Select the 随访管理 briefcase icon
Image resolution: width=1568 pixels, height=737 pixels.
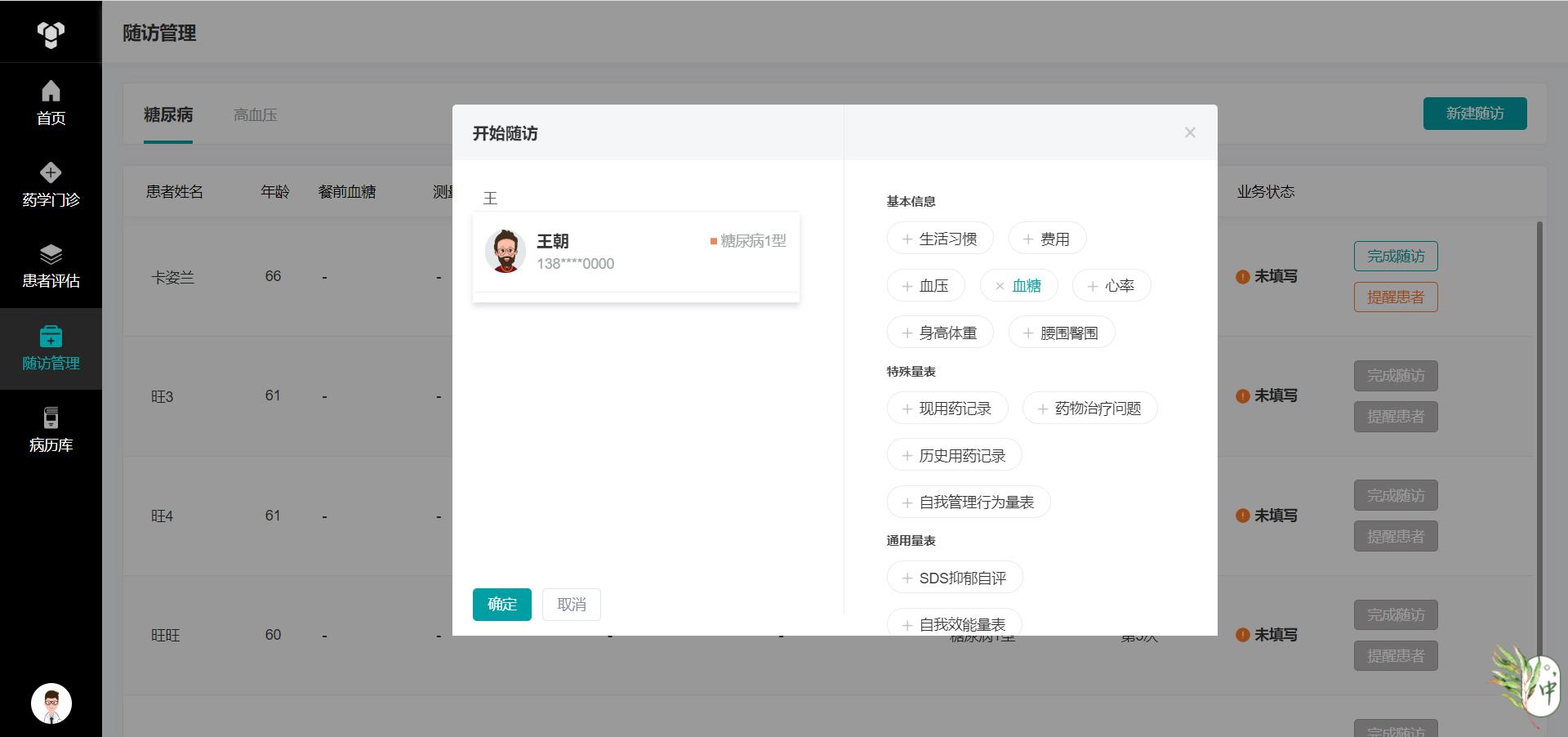[x=51, y=337]
